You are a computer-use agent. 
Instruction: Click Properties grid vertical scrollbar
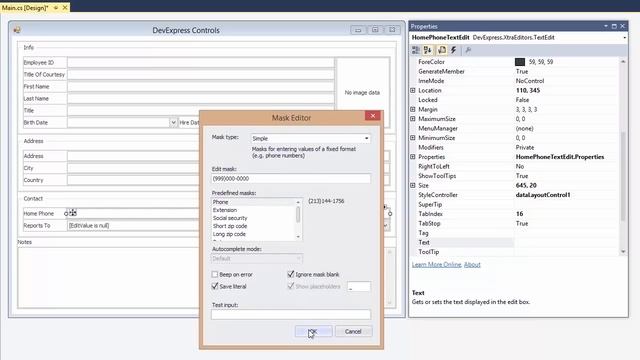click(x=623, y=156)
